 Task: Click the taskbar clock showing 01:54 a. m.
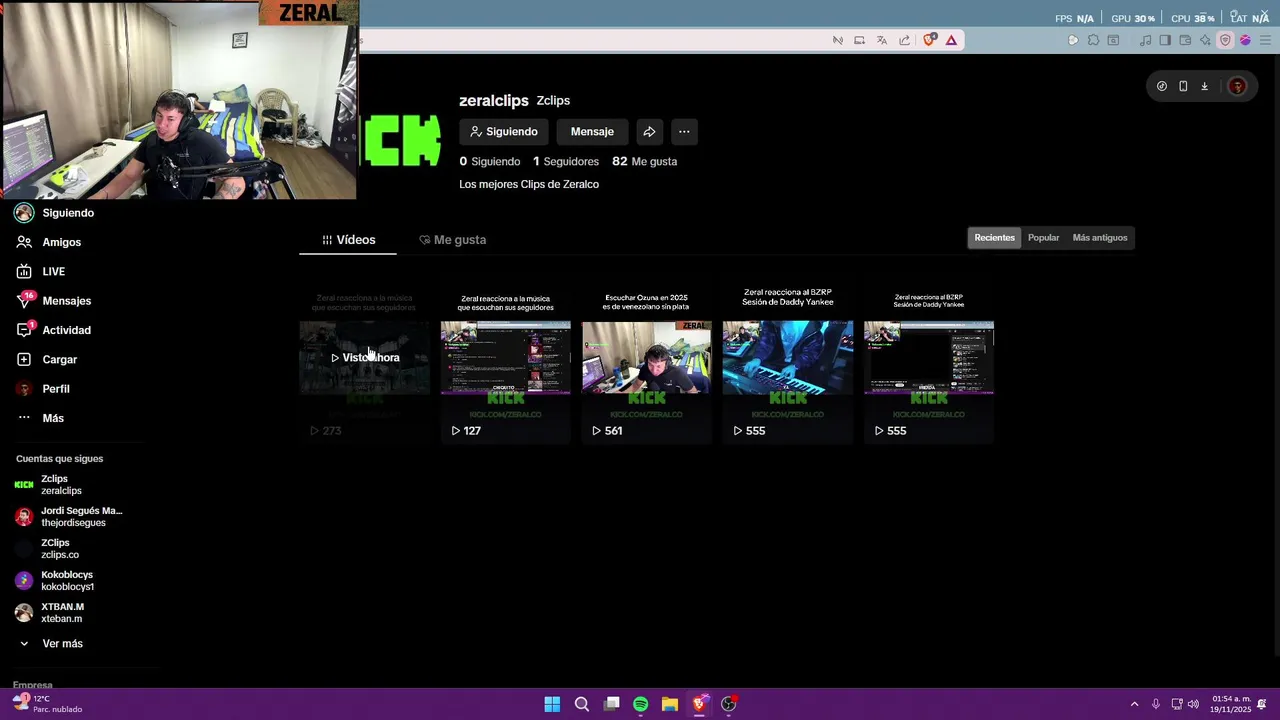click(x=1231, y=704)
